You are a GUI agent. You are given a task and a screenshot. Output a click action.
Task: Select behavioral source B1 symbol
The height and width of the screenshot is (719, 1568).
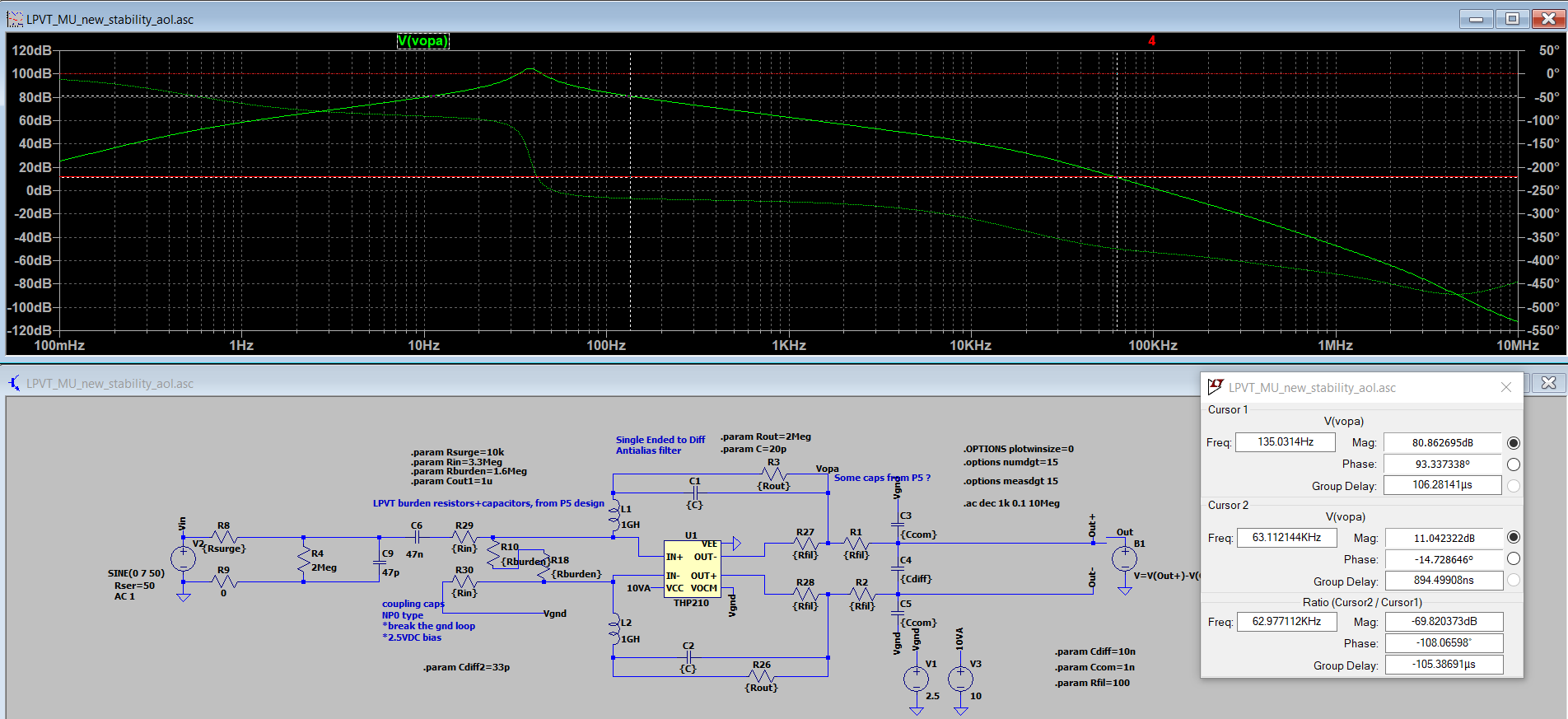tap(1124, 558)
